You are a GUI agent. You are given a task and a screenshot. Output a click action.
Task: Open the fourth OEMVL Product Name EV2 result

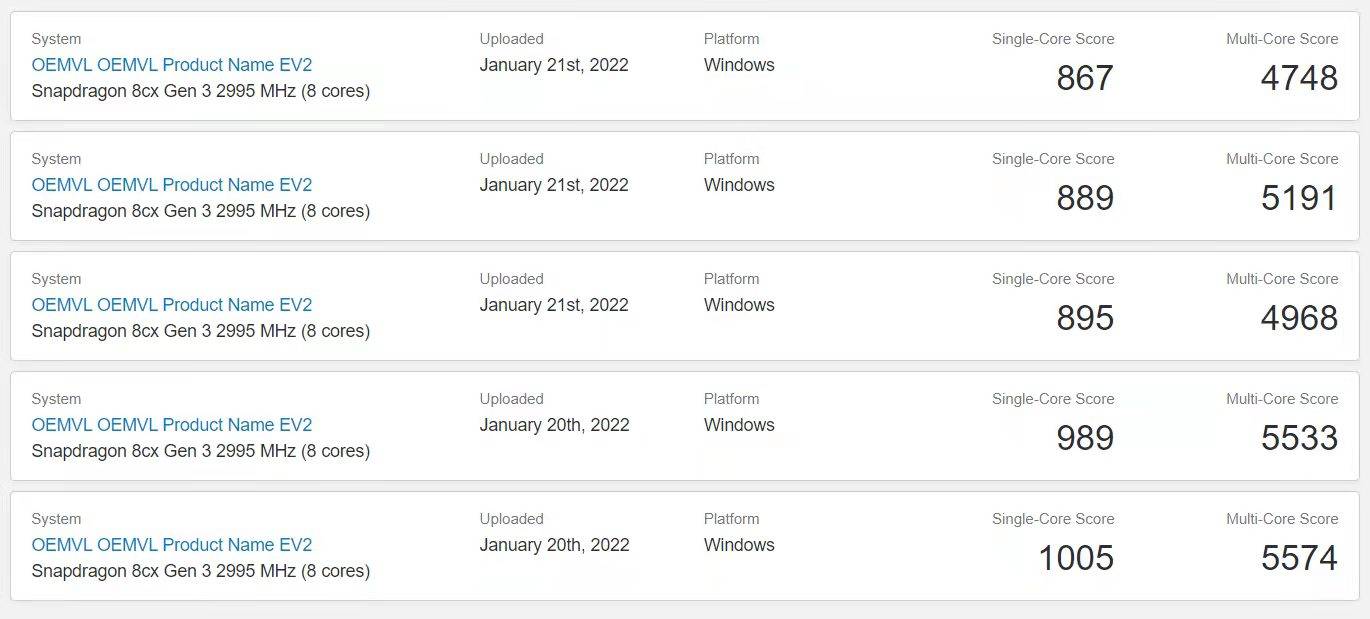[x=171, y=424]
